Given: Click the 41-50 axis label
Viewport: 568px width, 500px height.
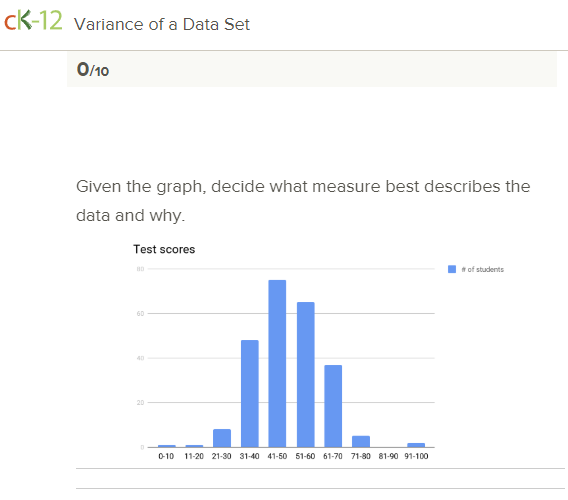Looking at the screenshot, I should click(277, 456).
